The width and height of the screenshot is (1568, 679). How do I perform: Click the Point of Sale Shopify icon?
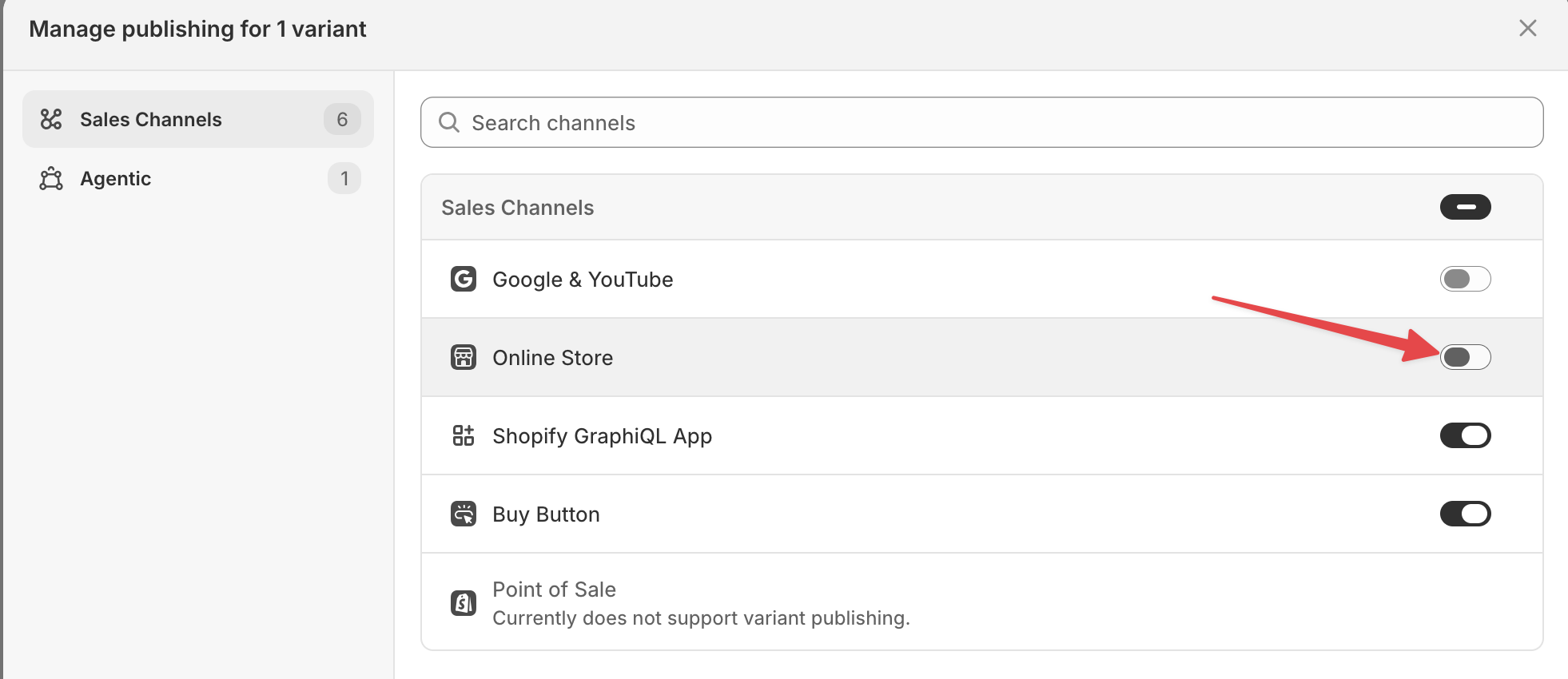click(x=464, y=603)
